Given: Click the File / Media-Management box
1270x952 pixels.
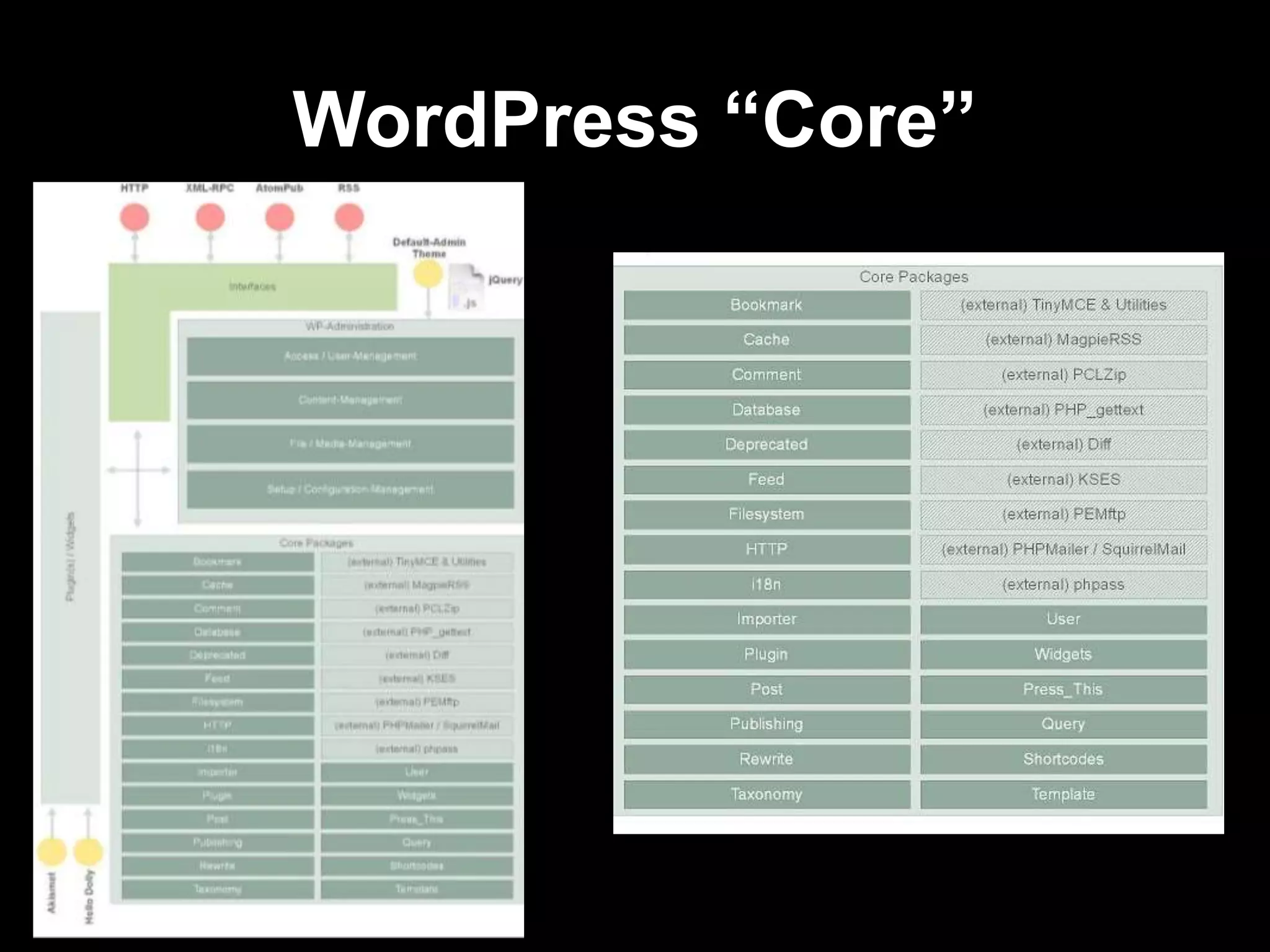Looking at the screenshot, I should click(x=350, y=444).
